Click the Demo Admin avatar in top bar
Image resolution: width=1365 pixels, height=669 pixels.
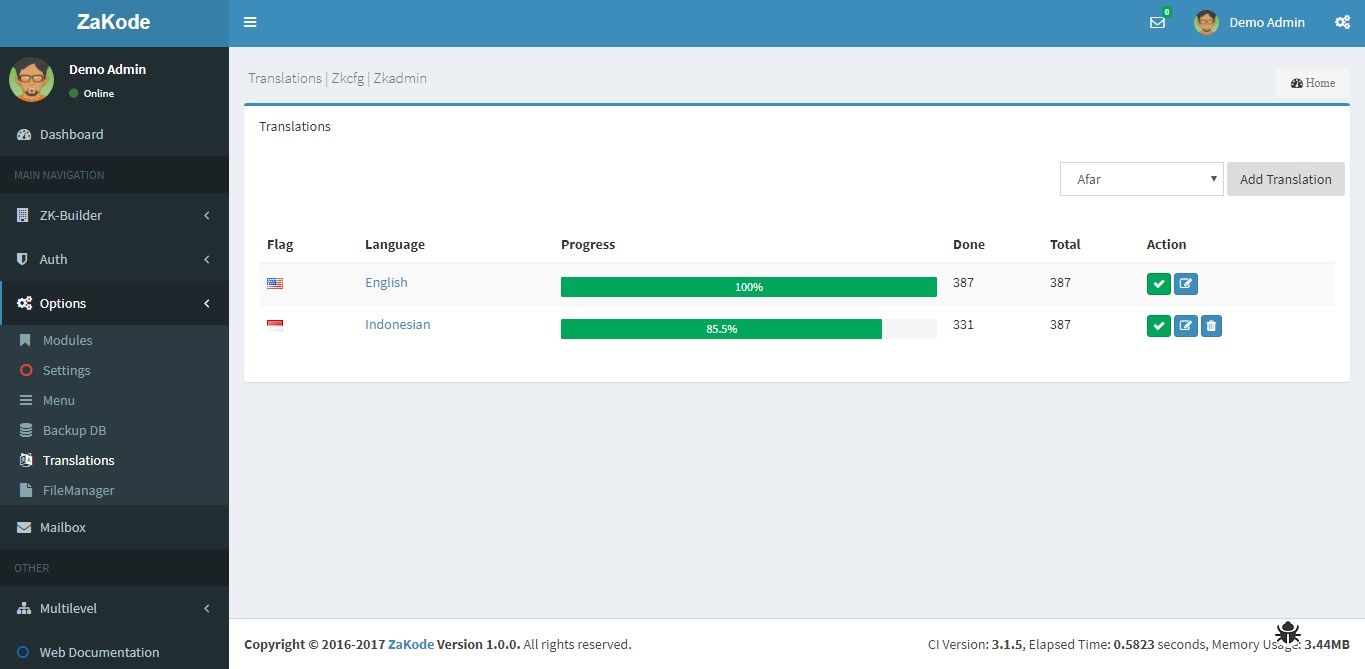(1206, 22)
